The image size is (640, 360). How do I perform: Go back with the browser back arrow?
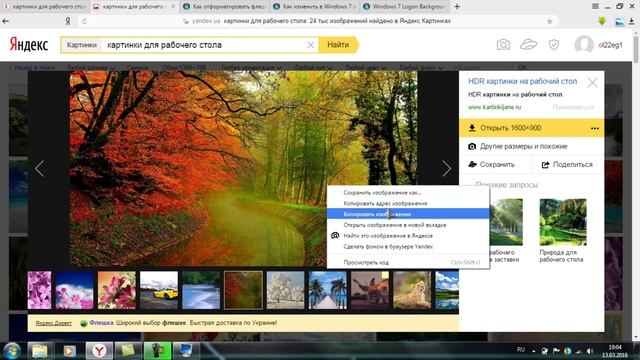pyautogui.click(x=6, y=21)
